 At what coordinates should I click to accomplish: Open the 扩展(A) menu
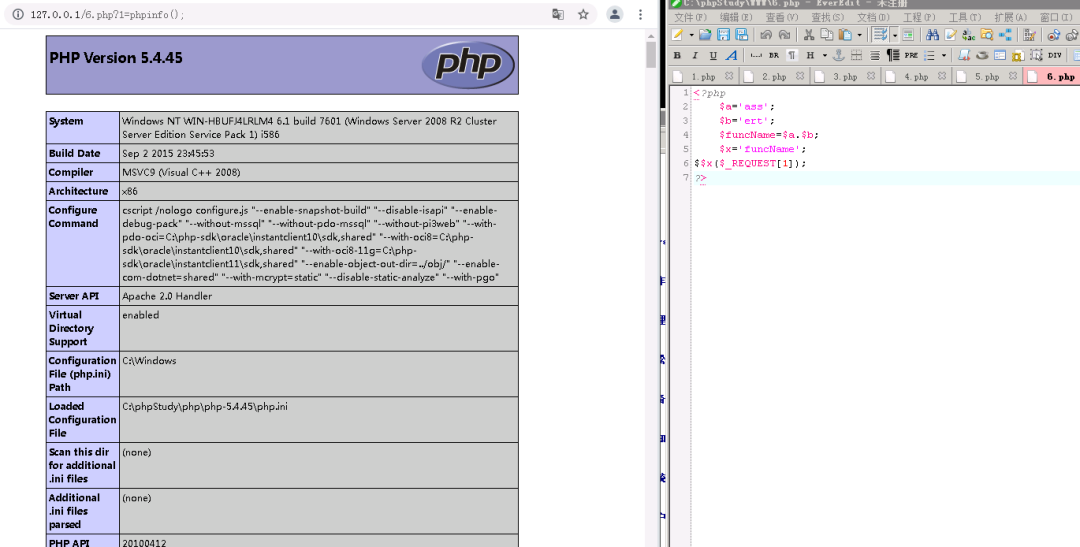point(1010,17)
